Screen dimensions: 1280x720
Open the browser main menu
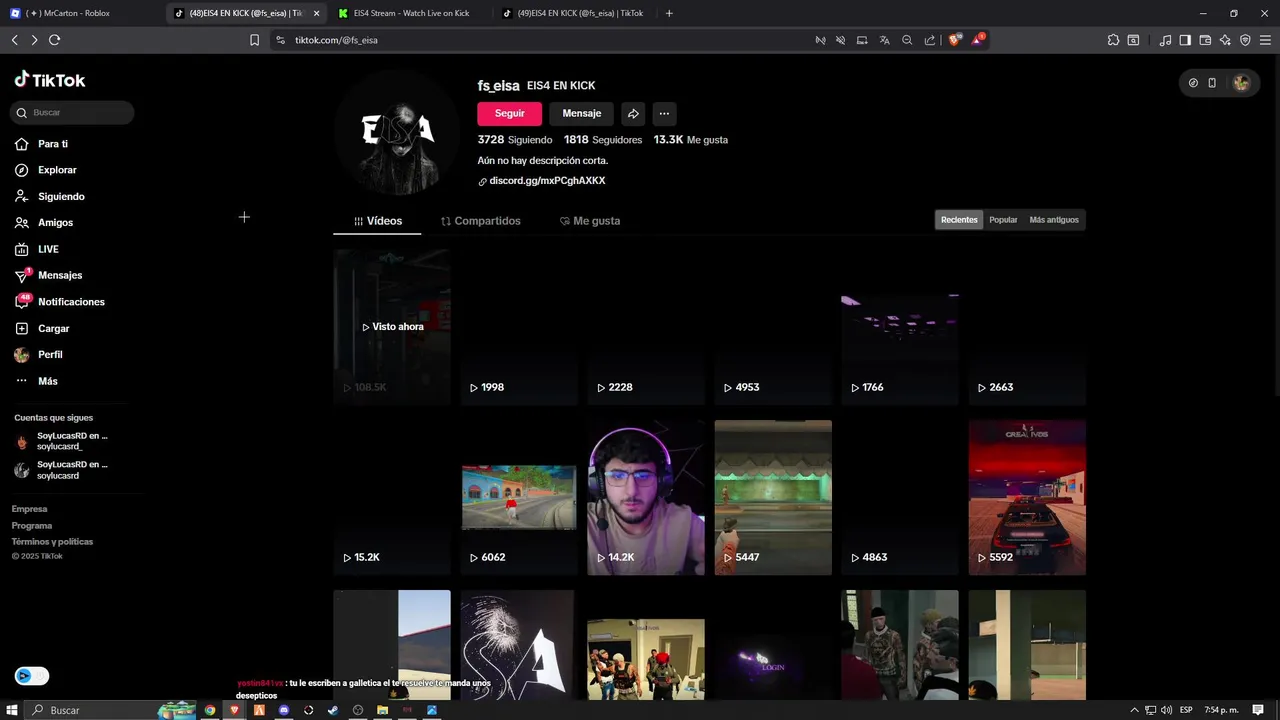pos(1265,40)
